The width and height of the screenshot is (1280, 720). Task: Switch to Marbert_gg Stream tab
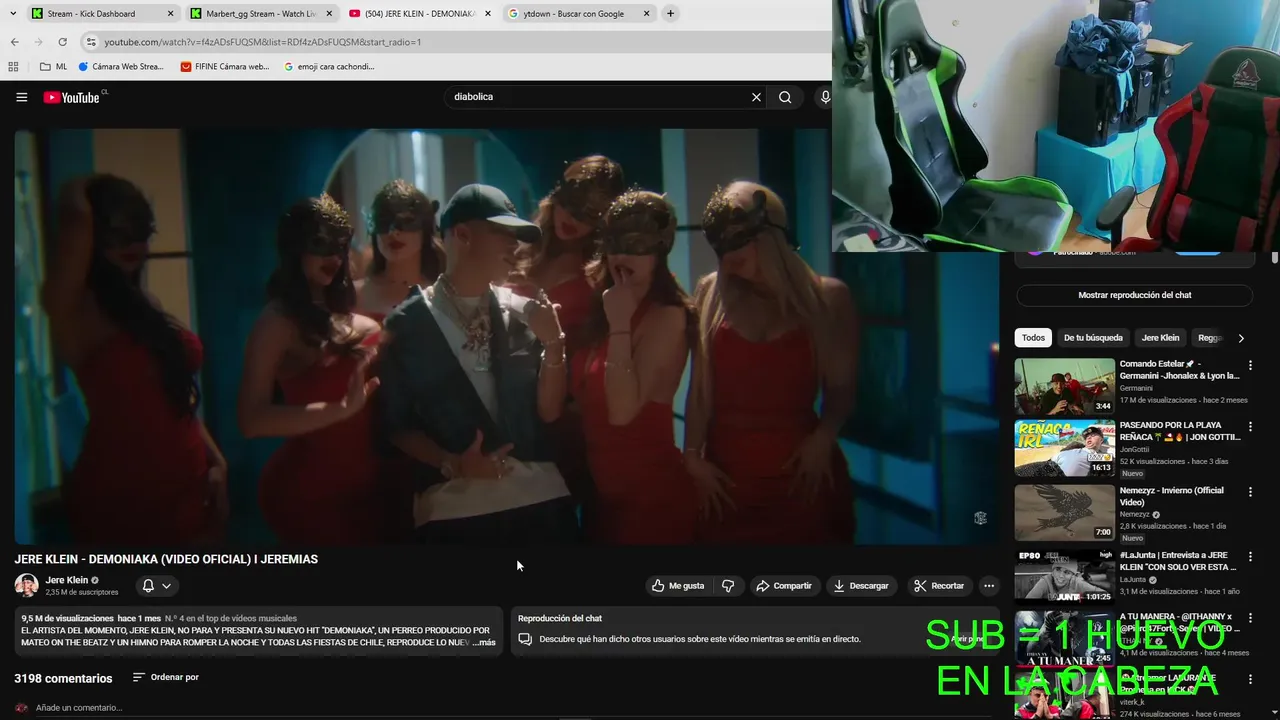click(x=260, y=14)
